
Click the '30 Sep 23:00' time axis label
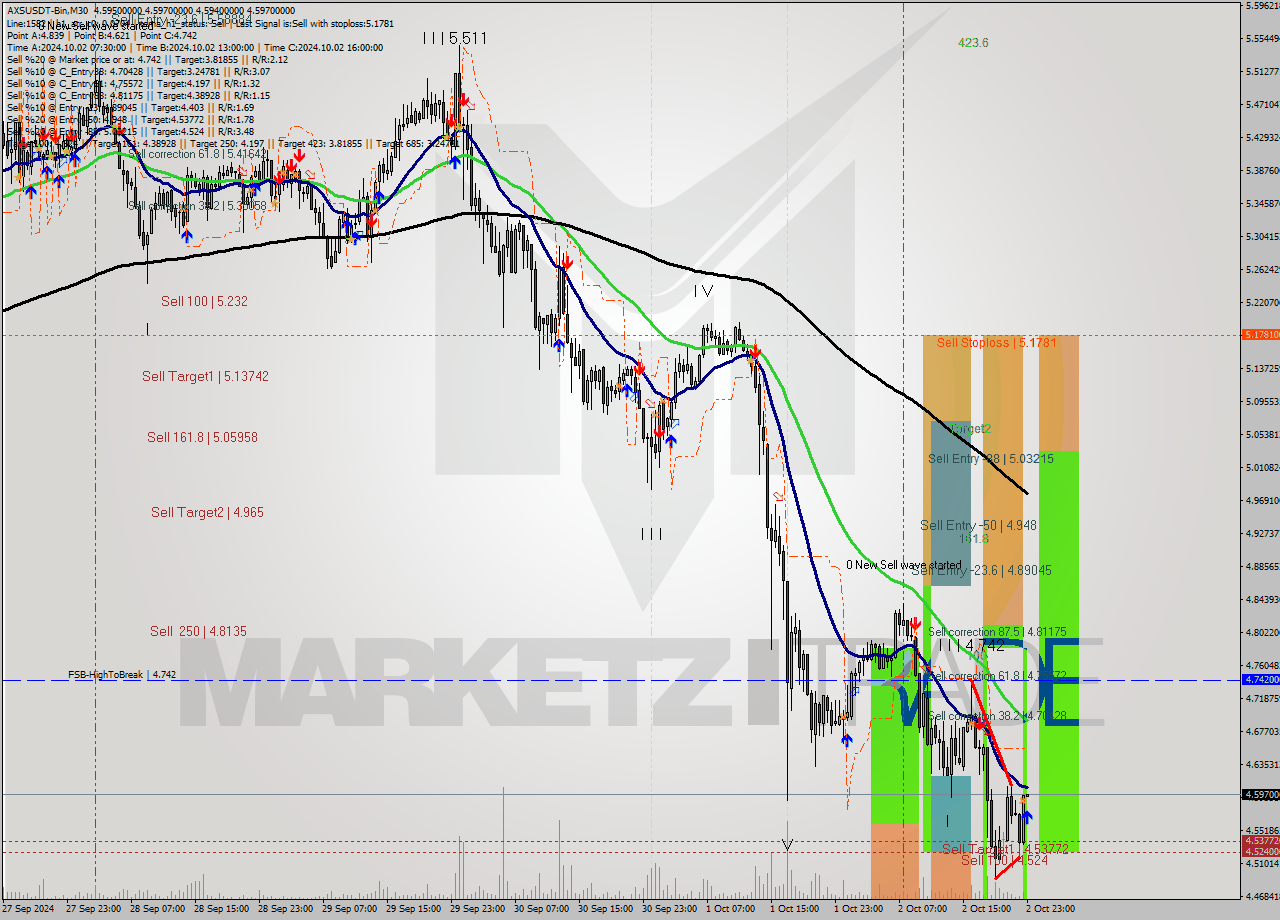click(x=670, y=909)
